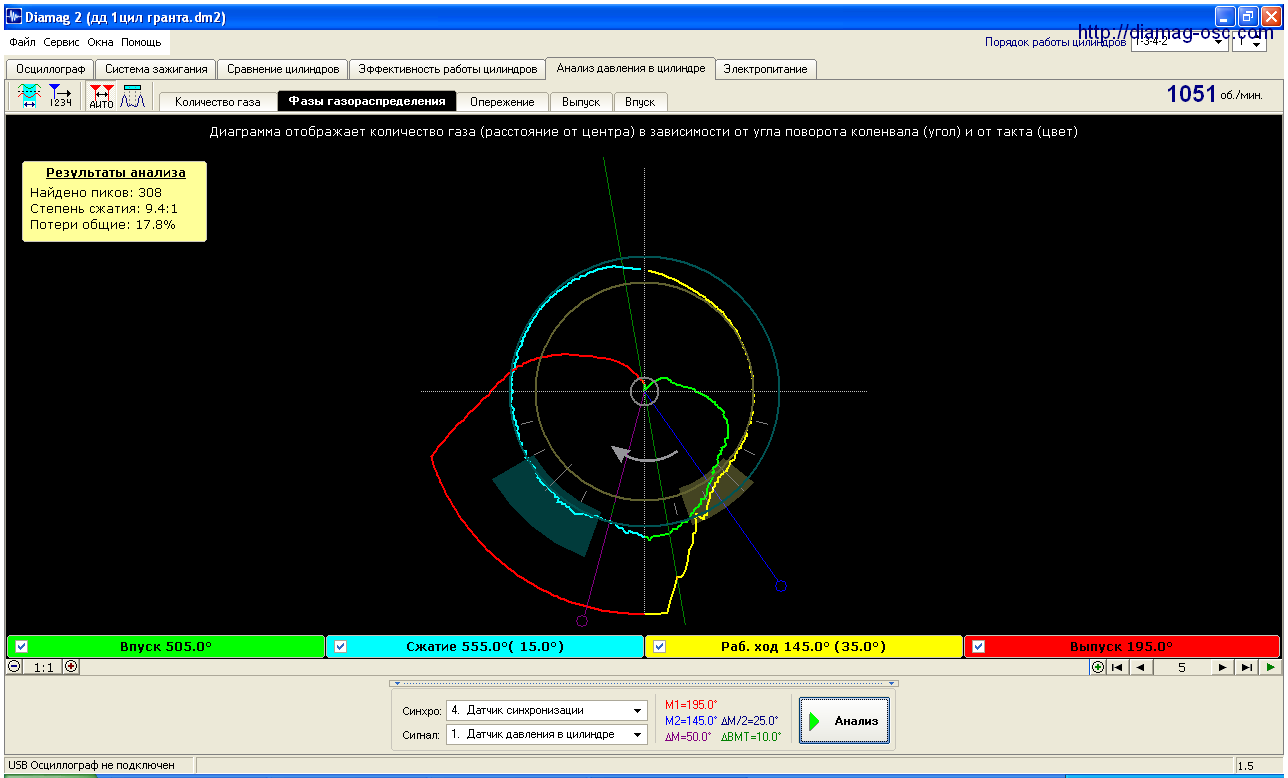Click status text USB Осциллограф не подключен

tap(91, 765)
